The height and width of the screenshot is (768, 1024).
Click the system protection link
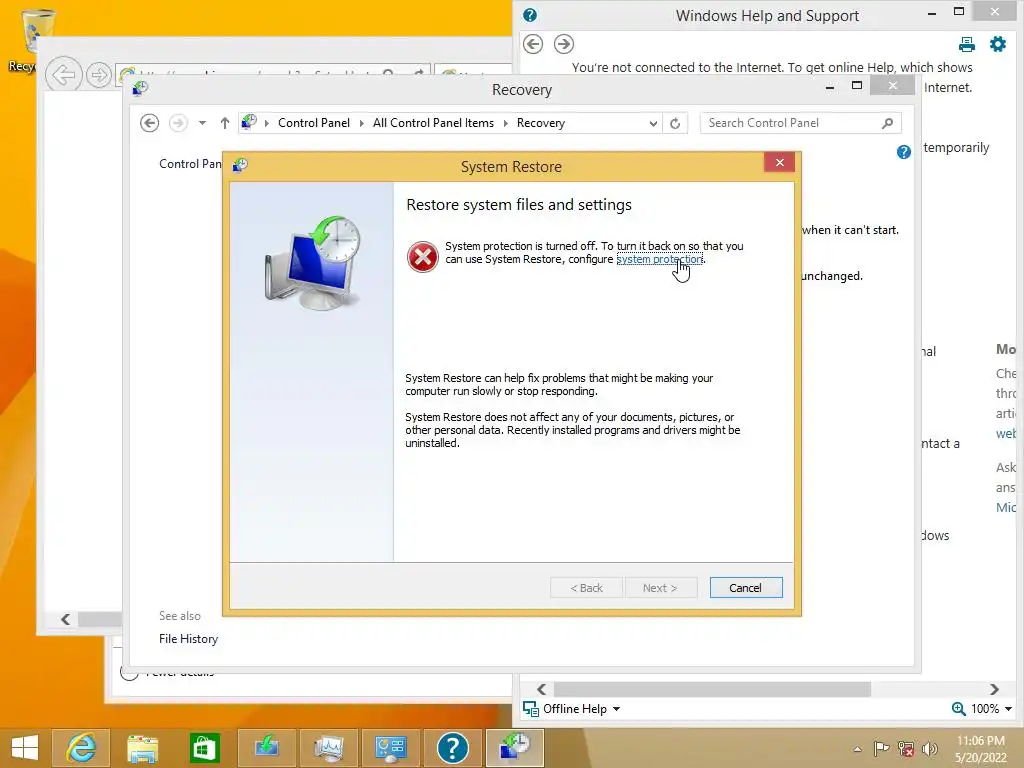pos(659,259)
